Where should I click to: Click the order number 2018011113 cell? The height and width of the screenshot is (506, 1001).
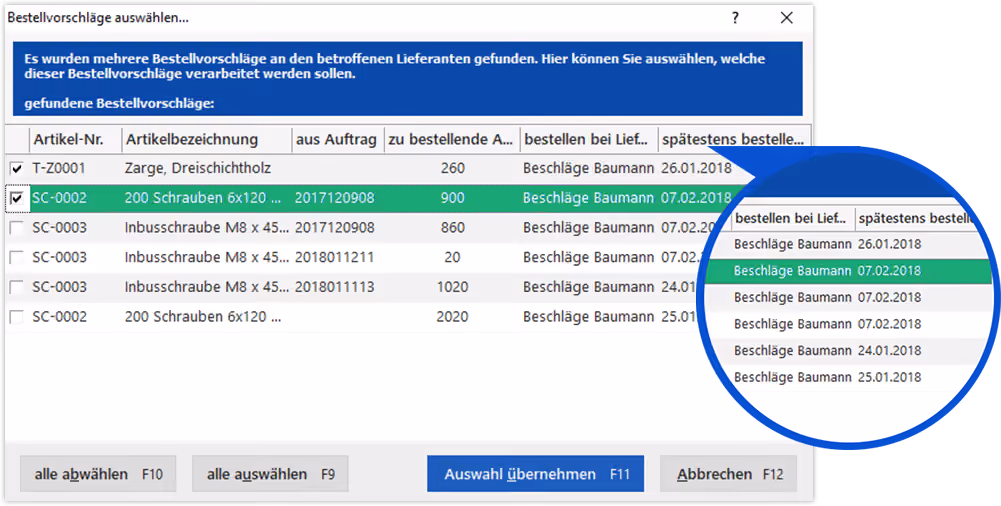point(335,287)
